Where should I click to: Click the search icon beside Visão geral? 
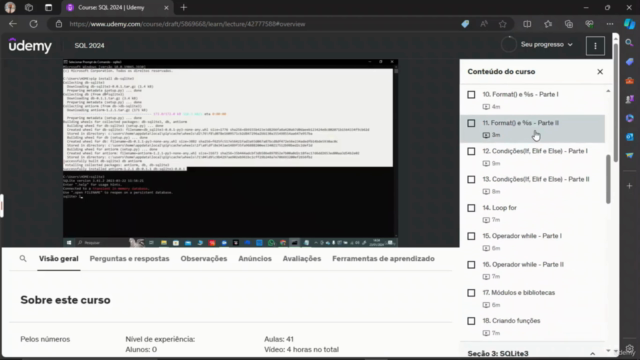pos(23,259)
